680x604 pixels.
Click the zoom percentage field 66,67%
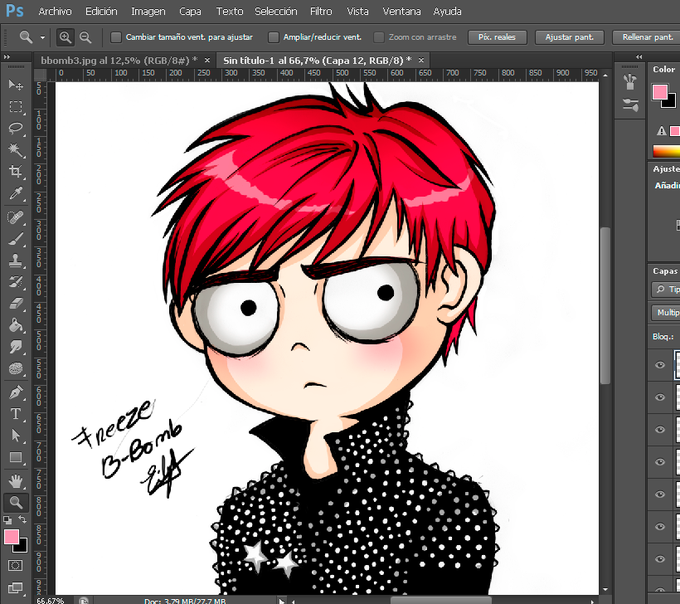[50, 601]
